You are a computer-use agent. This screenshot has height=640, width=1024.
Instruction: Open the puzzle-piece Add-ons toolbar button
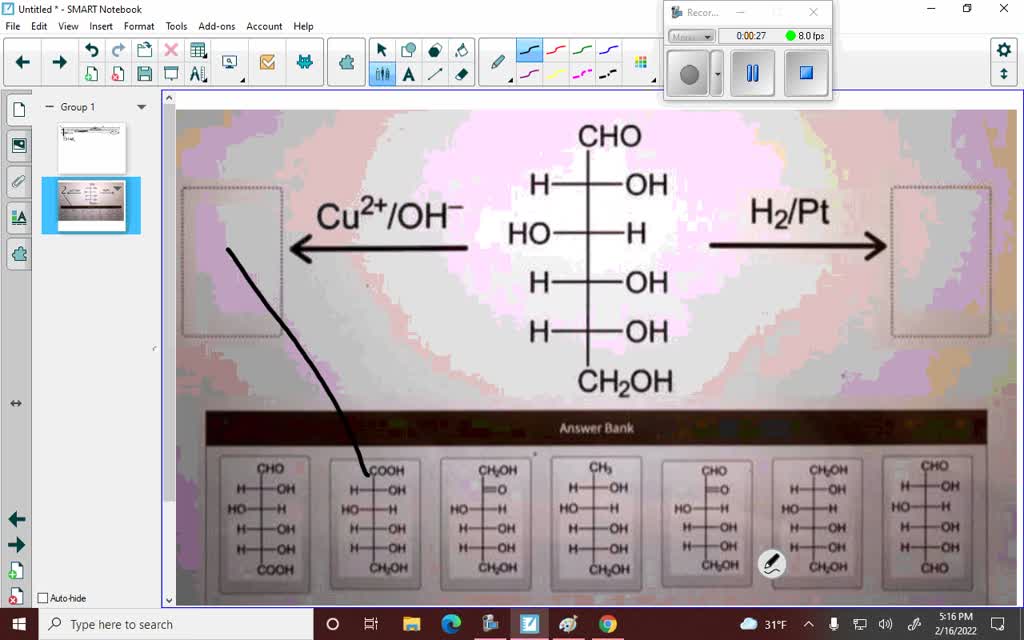pos(346,62)
